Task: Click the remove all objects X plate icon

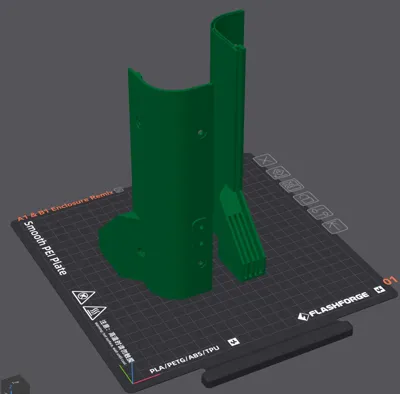Action: tap(266, 160)
